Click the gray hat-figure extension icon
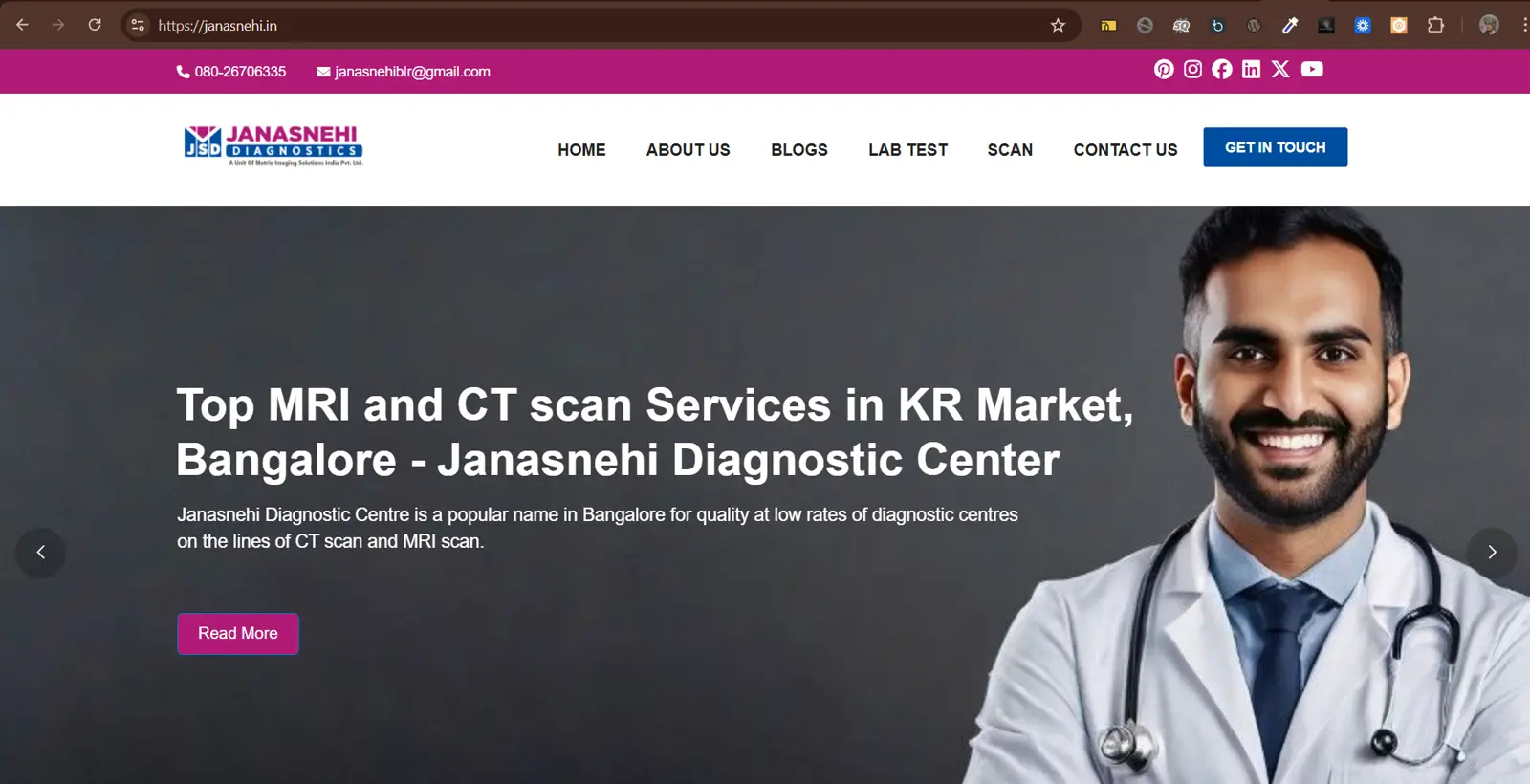This screenshot has width=1530, height=784. click(1145, 26)
